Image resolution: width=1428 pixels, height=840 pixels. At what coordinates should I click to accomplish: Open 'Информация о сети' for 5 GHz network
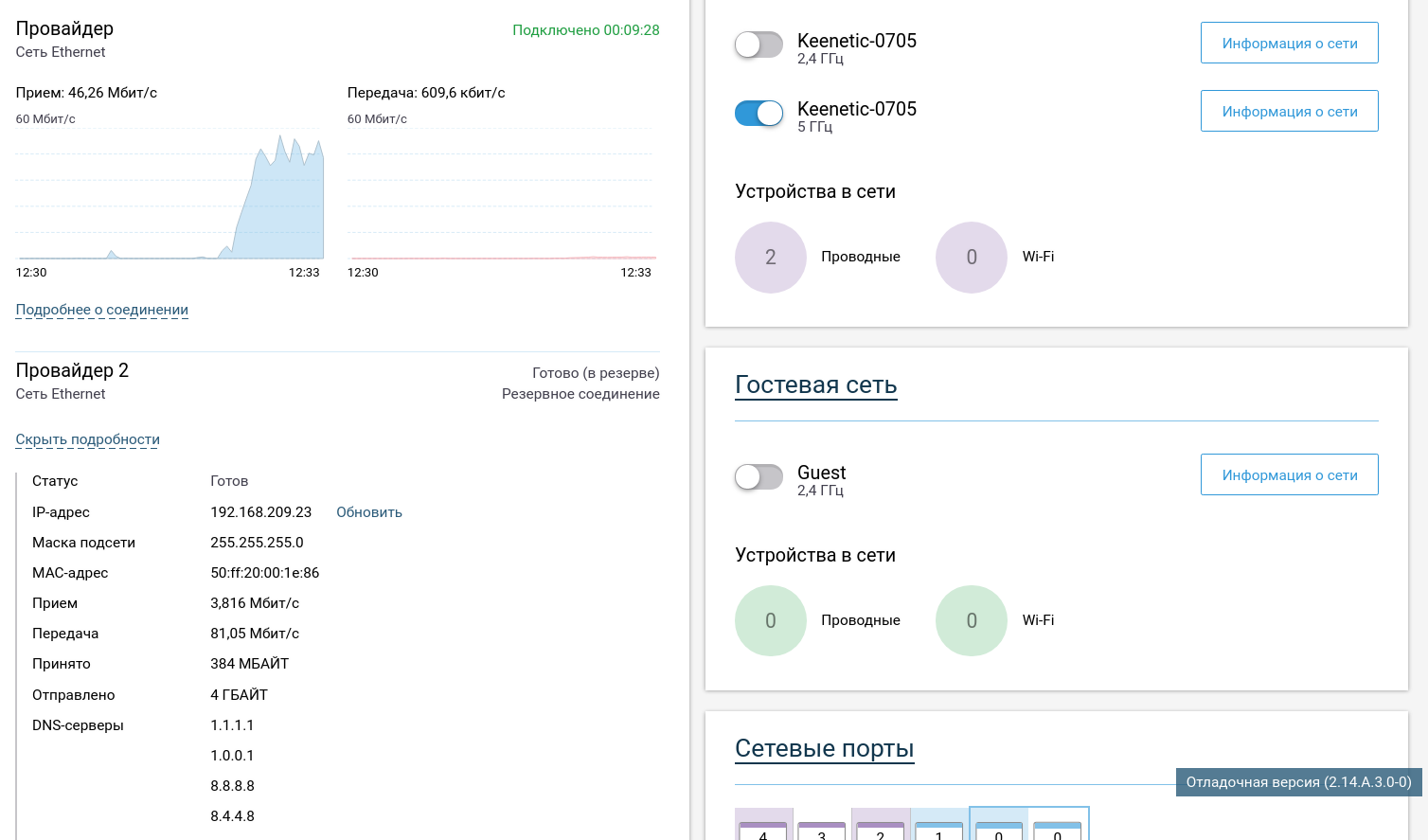[1290, 111]
